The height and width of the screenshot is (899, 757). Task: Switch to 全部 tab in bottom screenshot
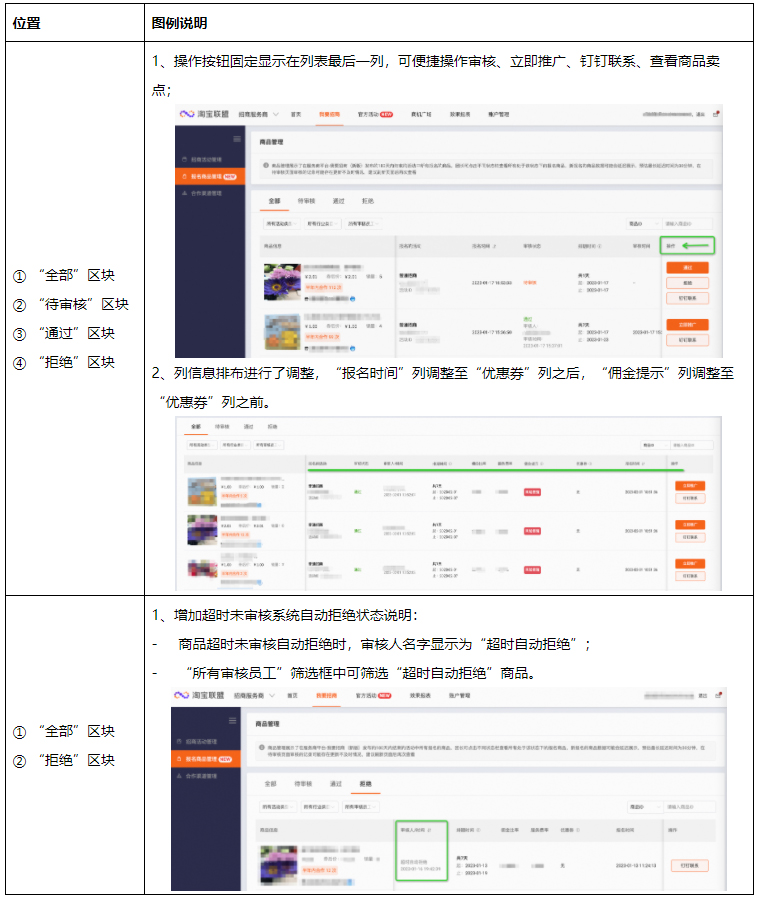click(x=271, y=784)
